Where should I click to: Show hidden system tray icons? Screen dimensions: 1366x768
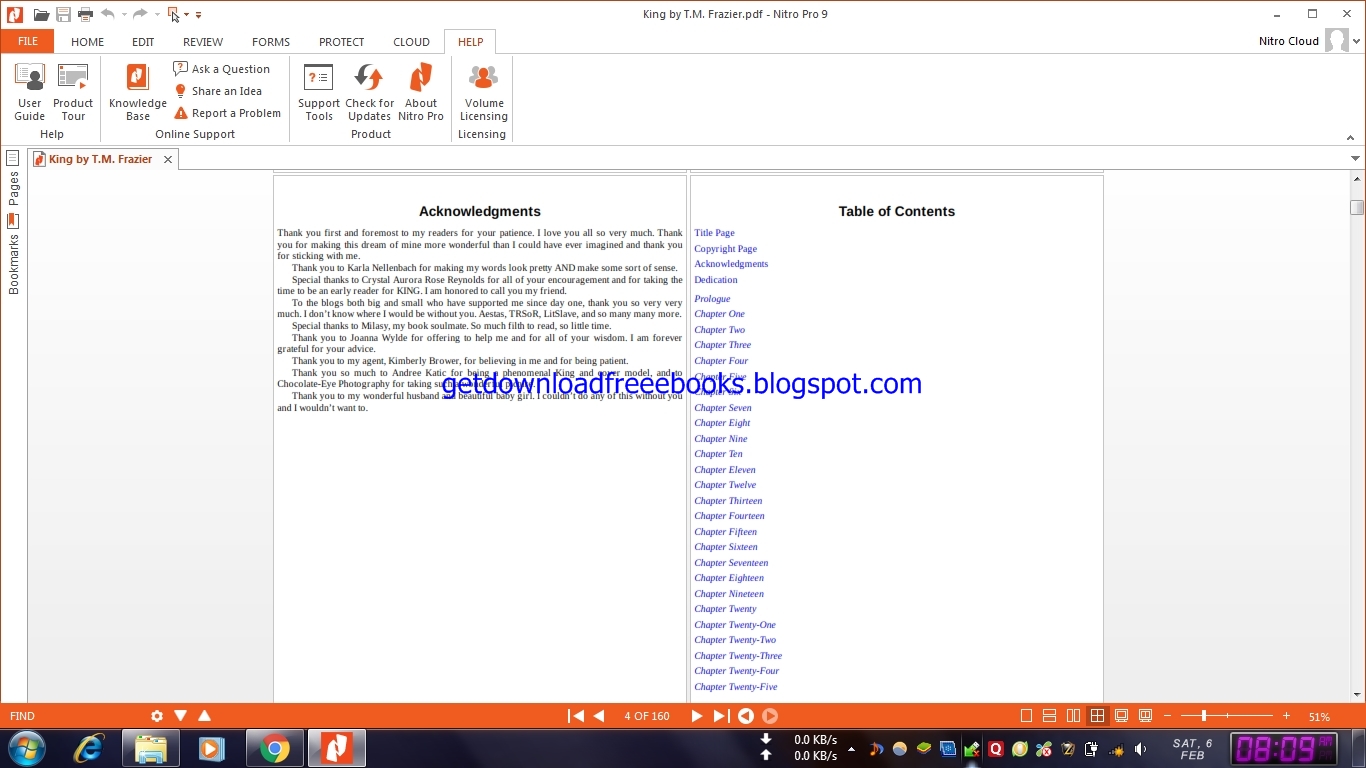click(851, 748)
